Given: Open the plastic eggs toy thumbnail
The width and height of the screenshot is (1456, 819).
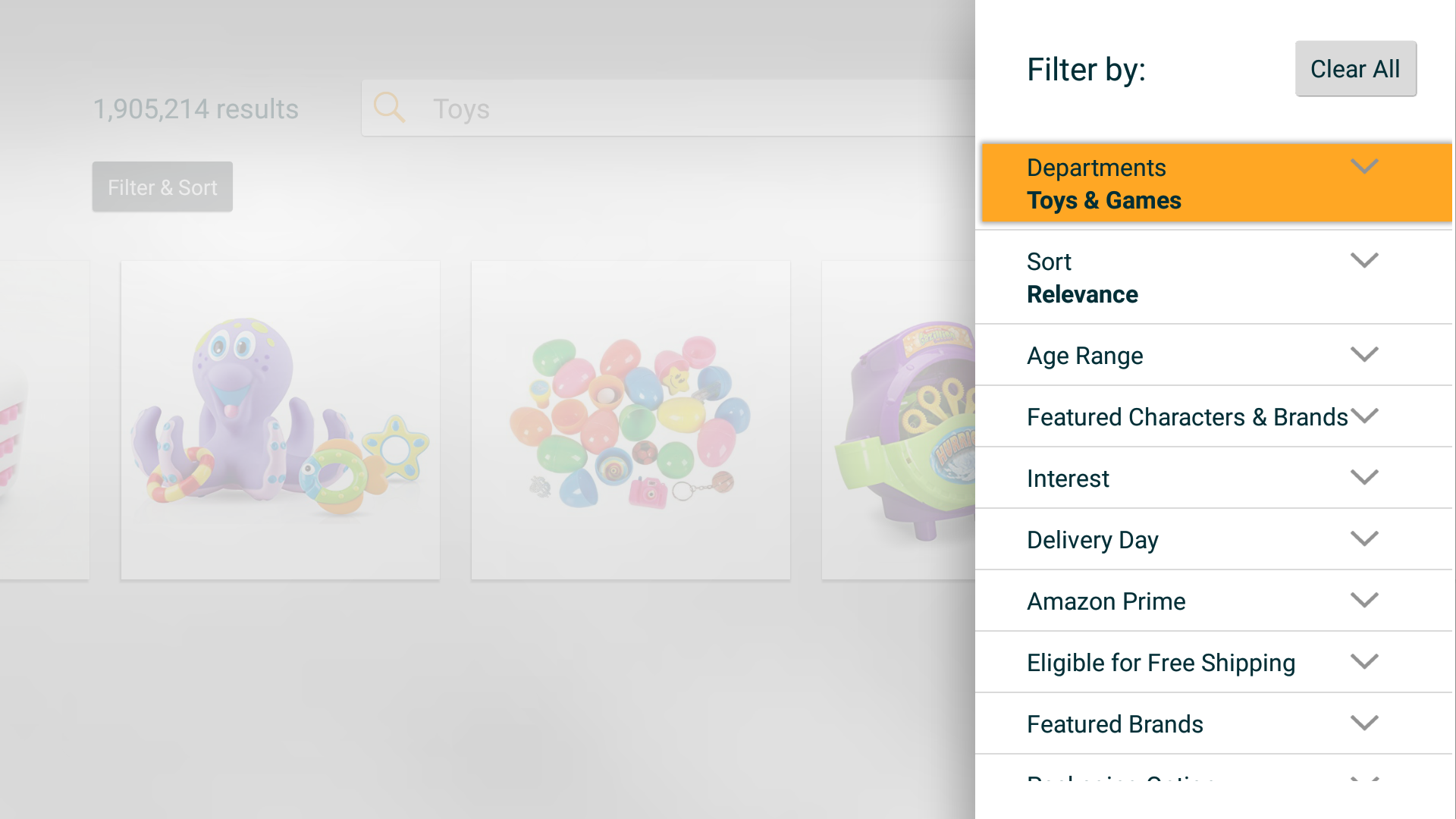Looking at the screenshot, I should 630,419.
